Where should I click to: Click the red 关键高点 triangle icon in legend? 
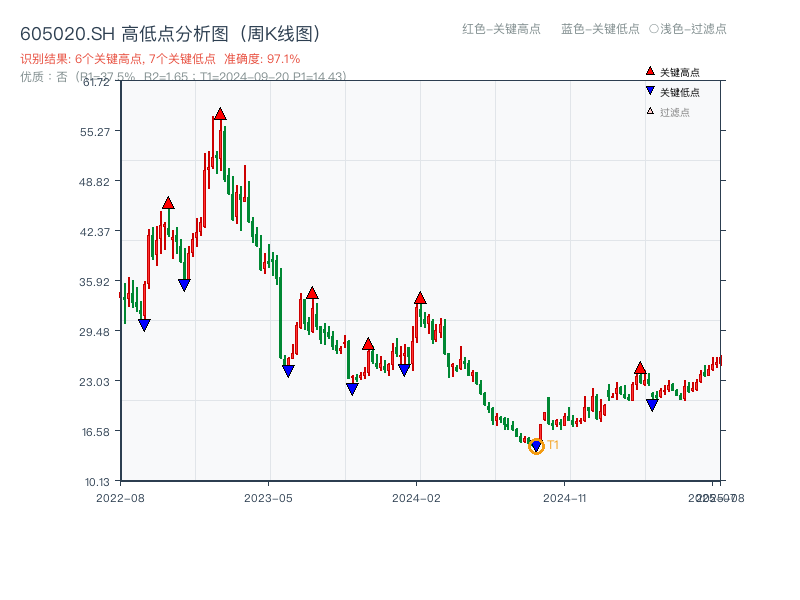click(648, 72)
